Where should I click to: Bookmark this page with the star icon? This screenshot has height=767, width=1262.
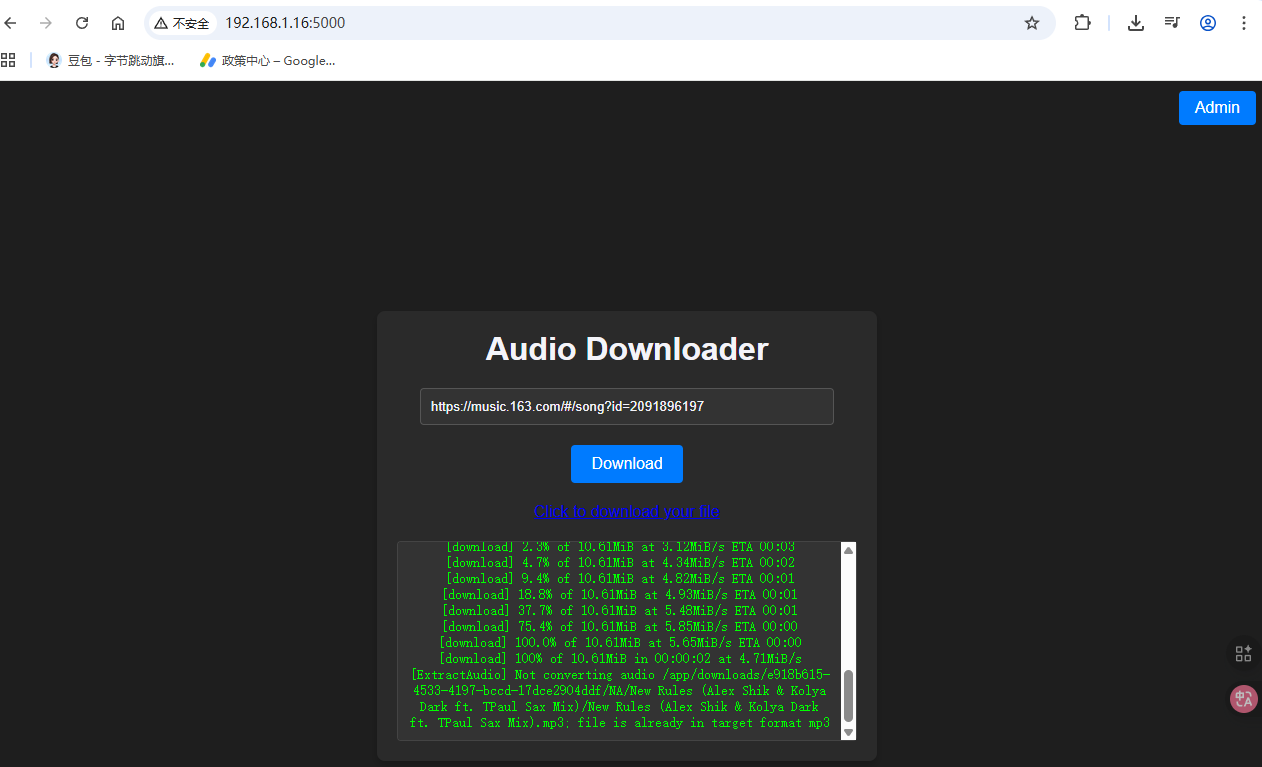tap(1032, 23)
